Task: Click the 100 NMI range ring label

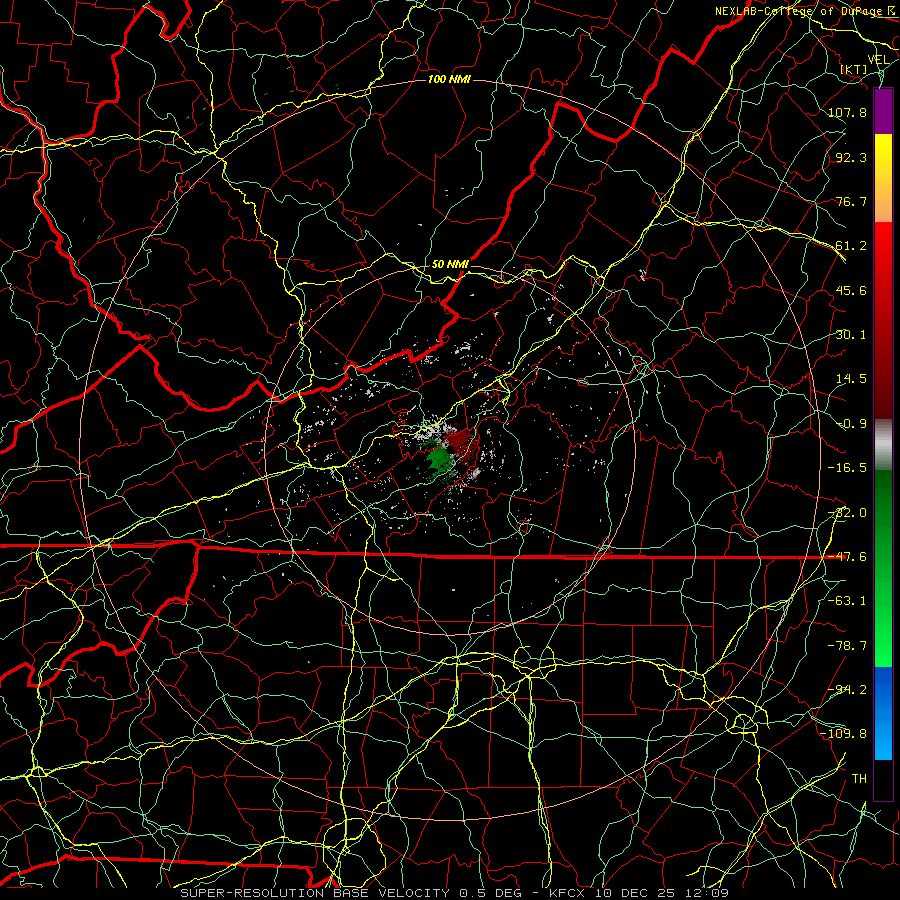Action: pos(449,79)
